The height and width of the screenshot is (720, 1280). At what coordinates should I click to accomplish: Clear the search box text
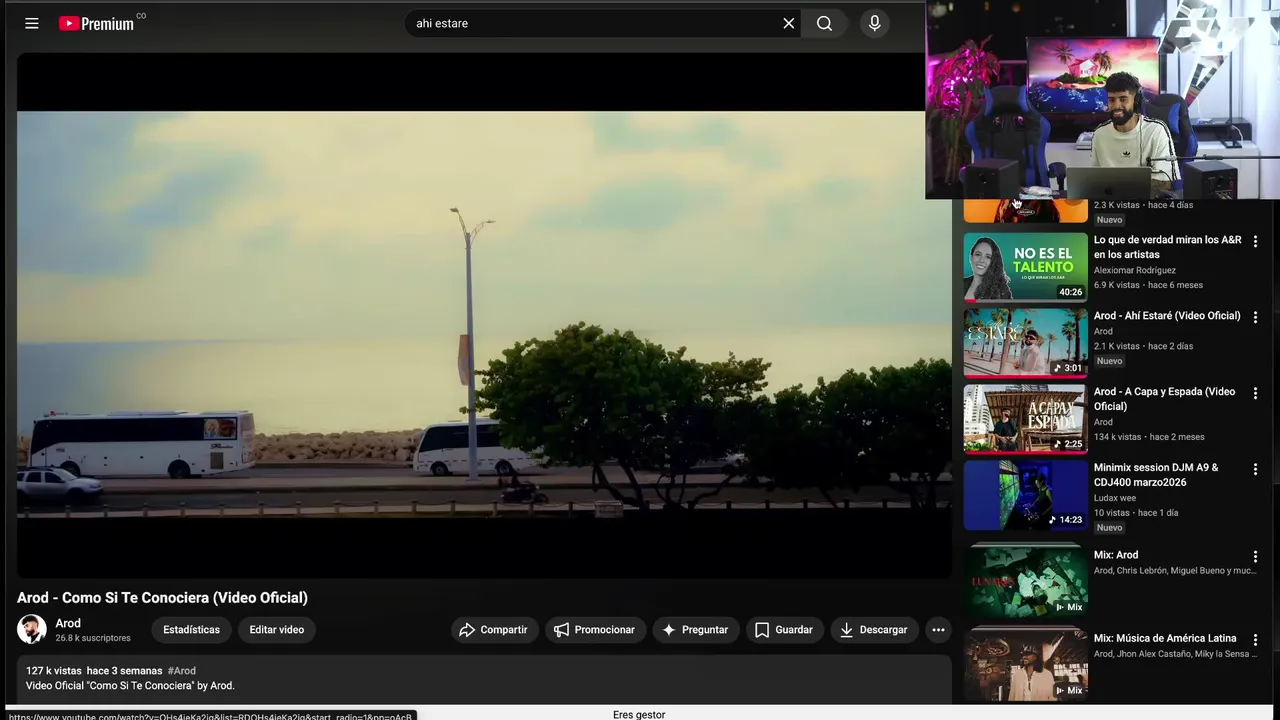click(789, 23)
